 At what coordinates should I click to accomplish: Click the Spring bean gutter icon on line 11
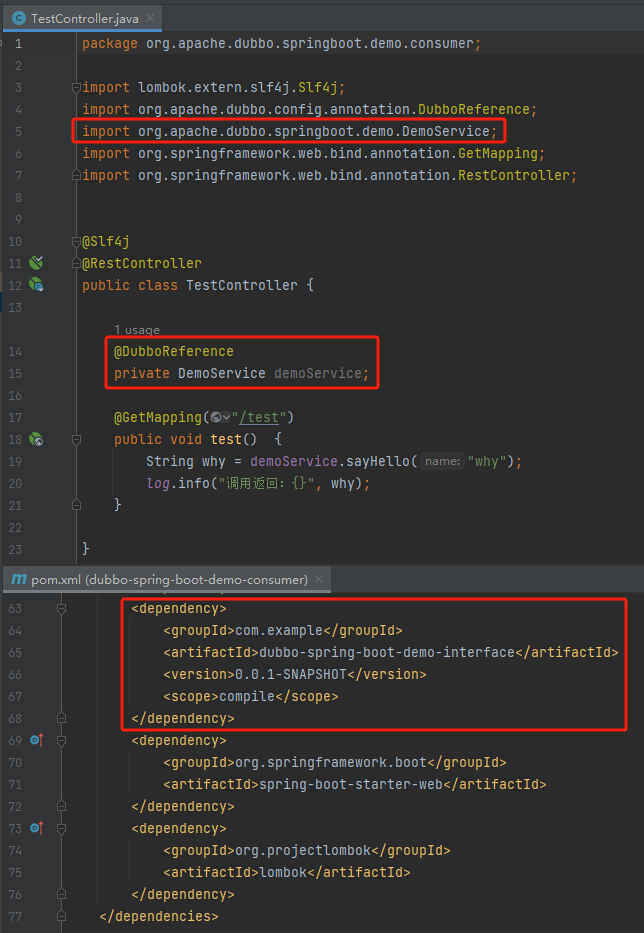click(x=36, y=263)
